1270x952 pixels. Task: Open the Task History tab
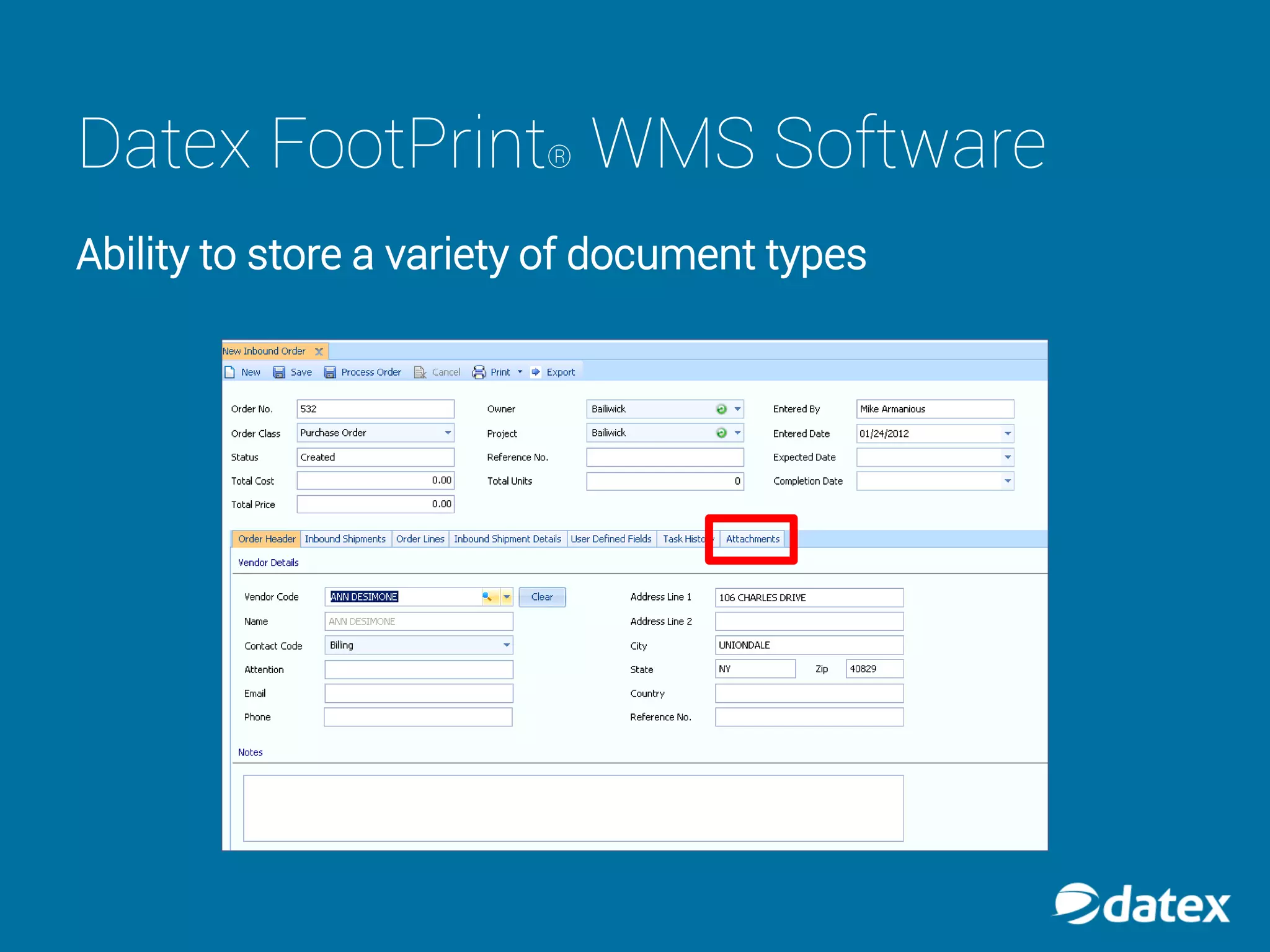tap(687, 539)
